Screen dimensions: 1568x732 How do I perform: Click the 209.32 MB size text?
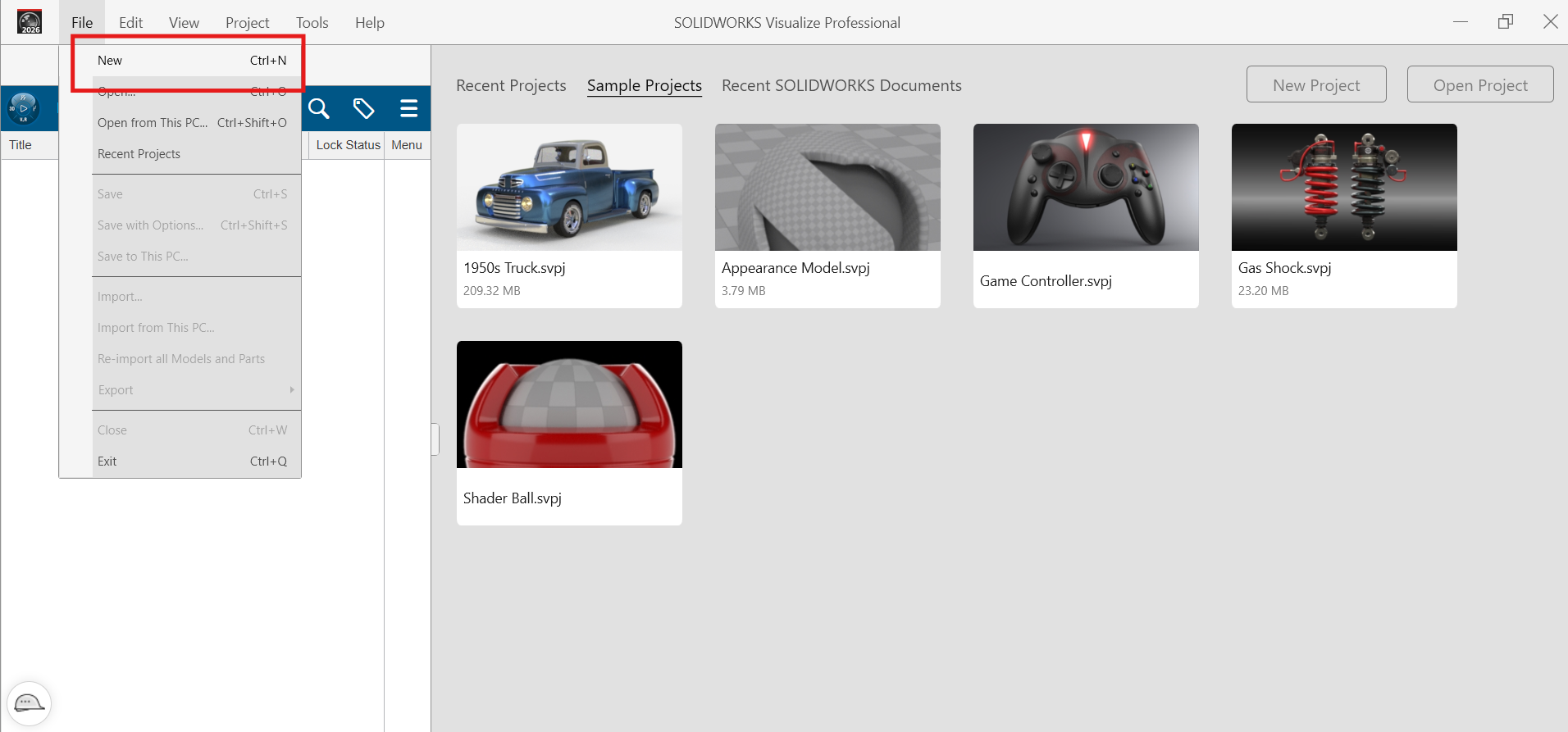492,291
